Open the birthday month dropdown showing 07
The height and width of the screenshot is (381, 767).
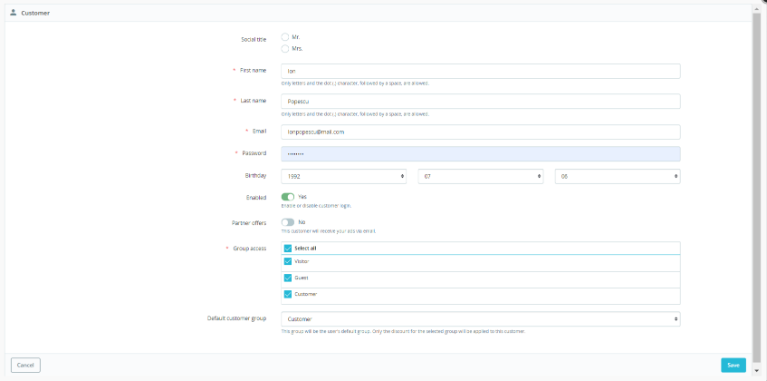(x=480, y=176)
